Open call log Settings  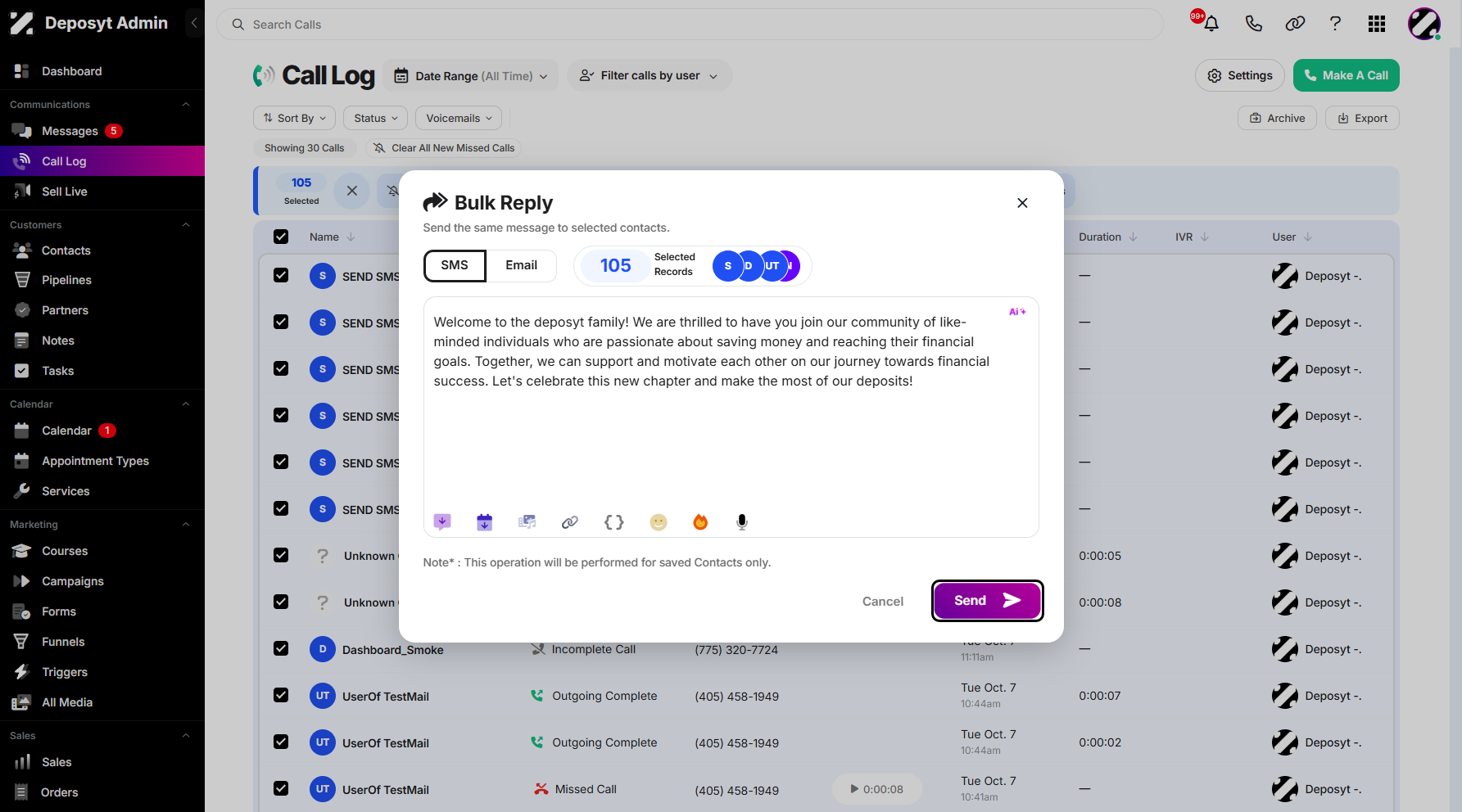(1240, 75)
